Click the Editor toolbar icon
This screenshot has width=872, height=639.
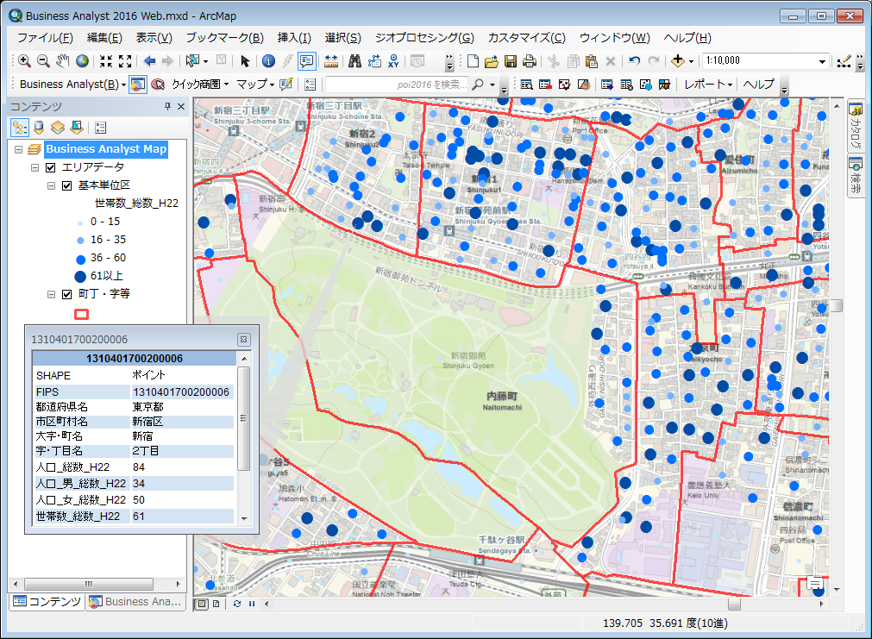(x=844, y=61)
